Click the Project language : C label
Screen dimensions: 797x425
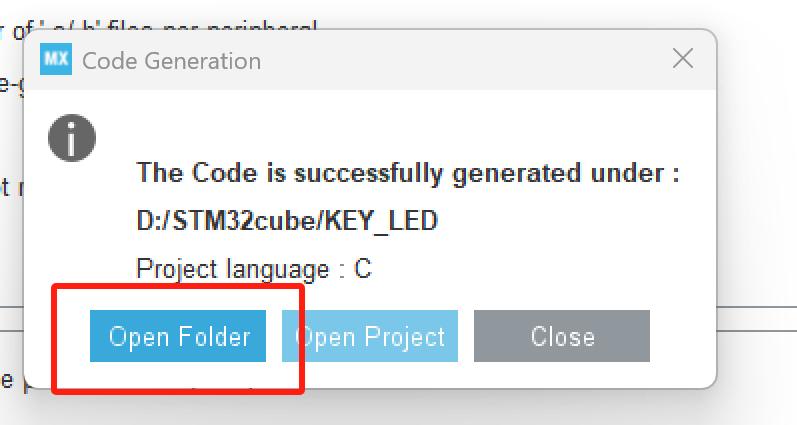(x=253, y=269)
